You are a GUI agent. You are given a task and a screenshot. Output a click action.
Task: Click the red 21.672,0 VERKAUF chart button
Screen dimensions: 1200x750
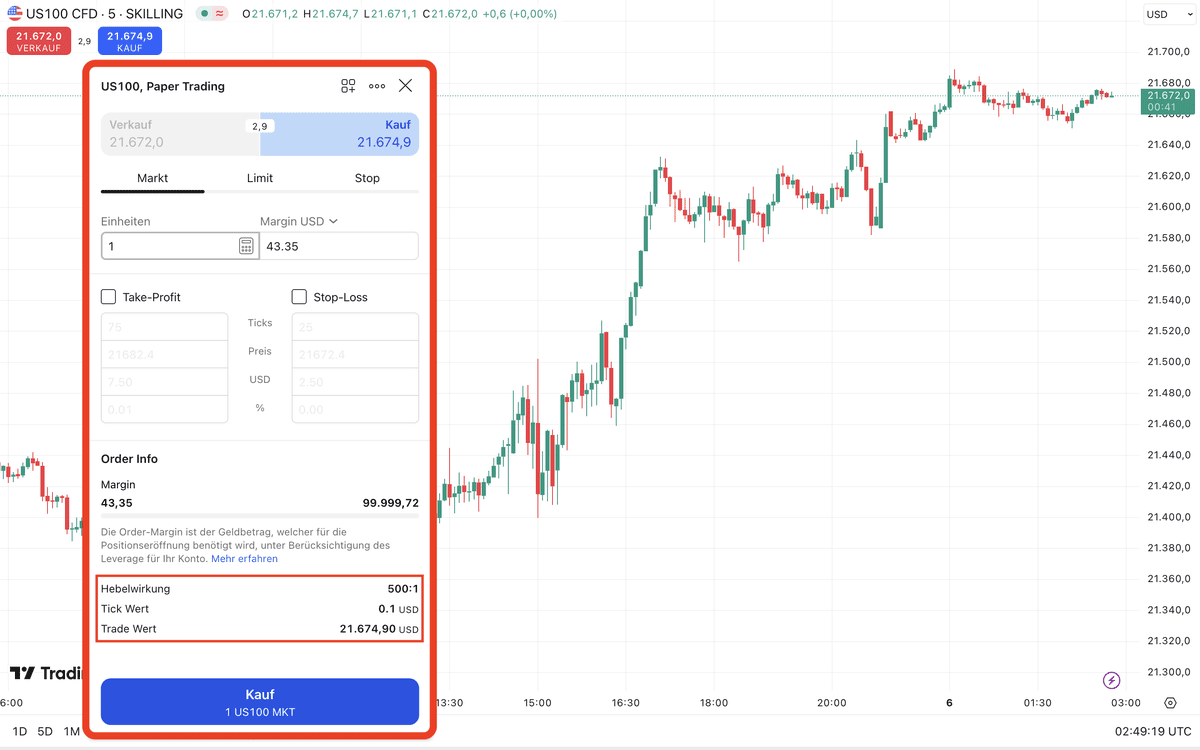tap(39, 41)
